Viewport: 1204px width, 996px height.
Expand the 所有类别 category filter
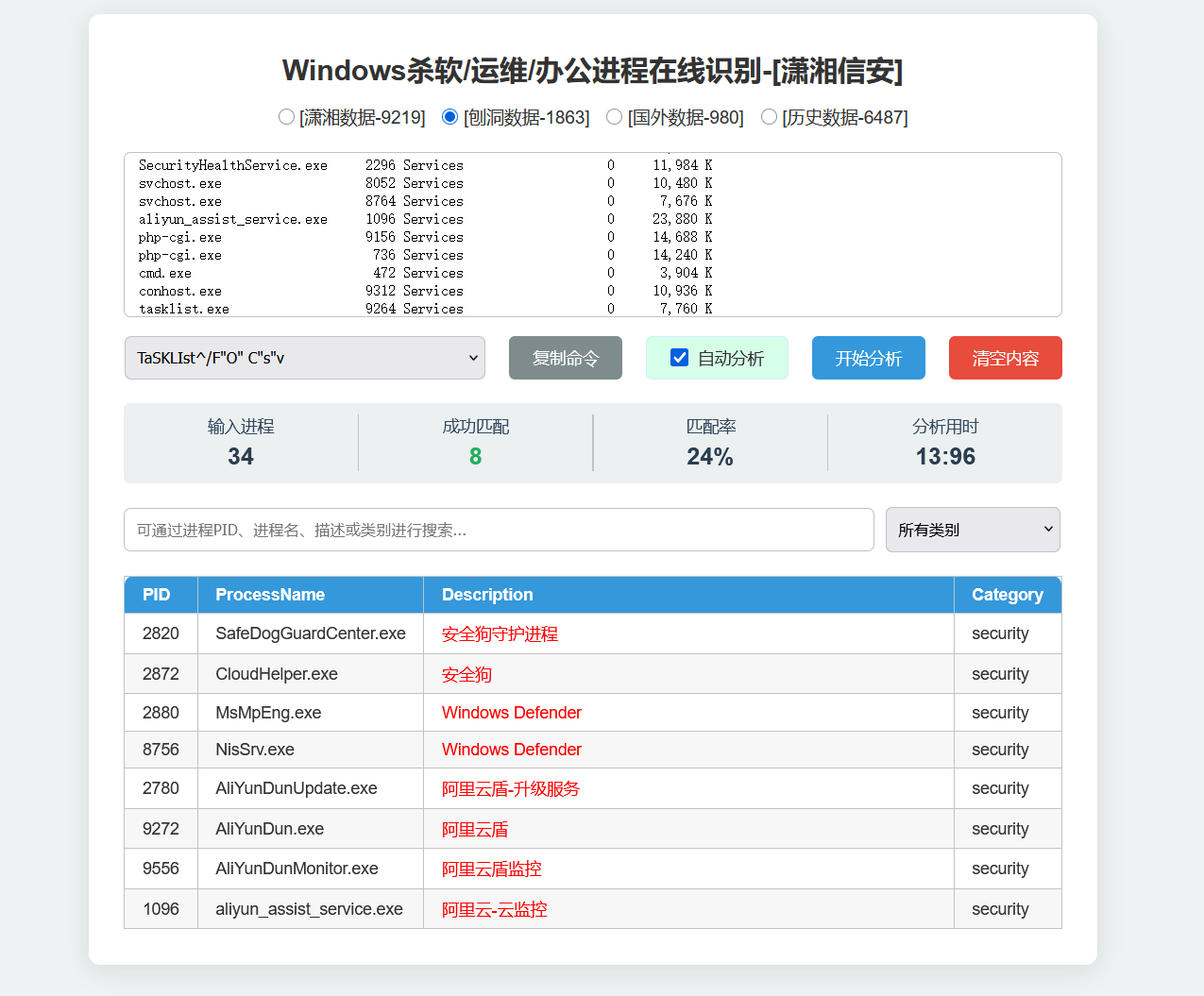pyautogui.click(x=972, y=530)
